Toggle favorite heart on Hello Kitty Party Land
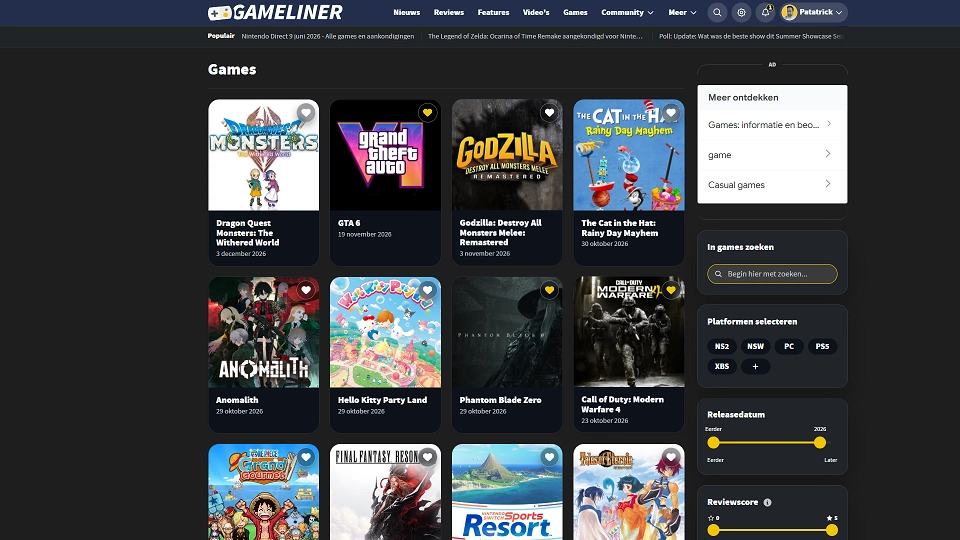Image resolution: width=960 pixels, height=540 pixels. (x=427, y=290)
